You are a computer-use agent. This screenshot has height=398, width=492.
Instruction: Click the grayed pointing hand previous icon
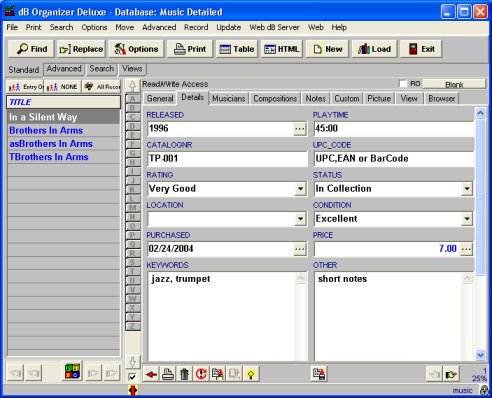point(434,374)
